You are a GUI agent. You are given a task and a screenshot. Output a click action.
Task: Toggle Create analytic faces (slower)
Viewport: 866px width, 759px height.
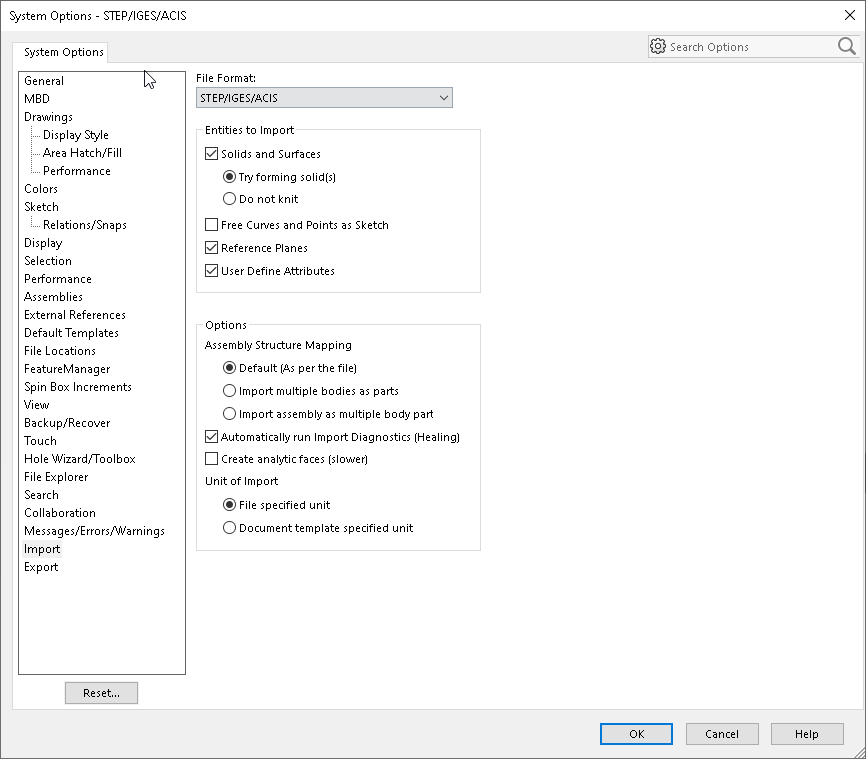212,459
